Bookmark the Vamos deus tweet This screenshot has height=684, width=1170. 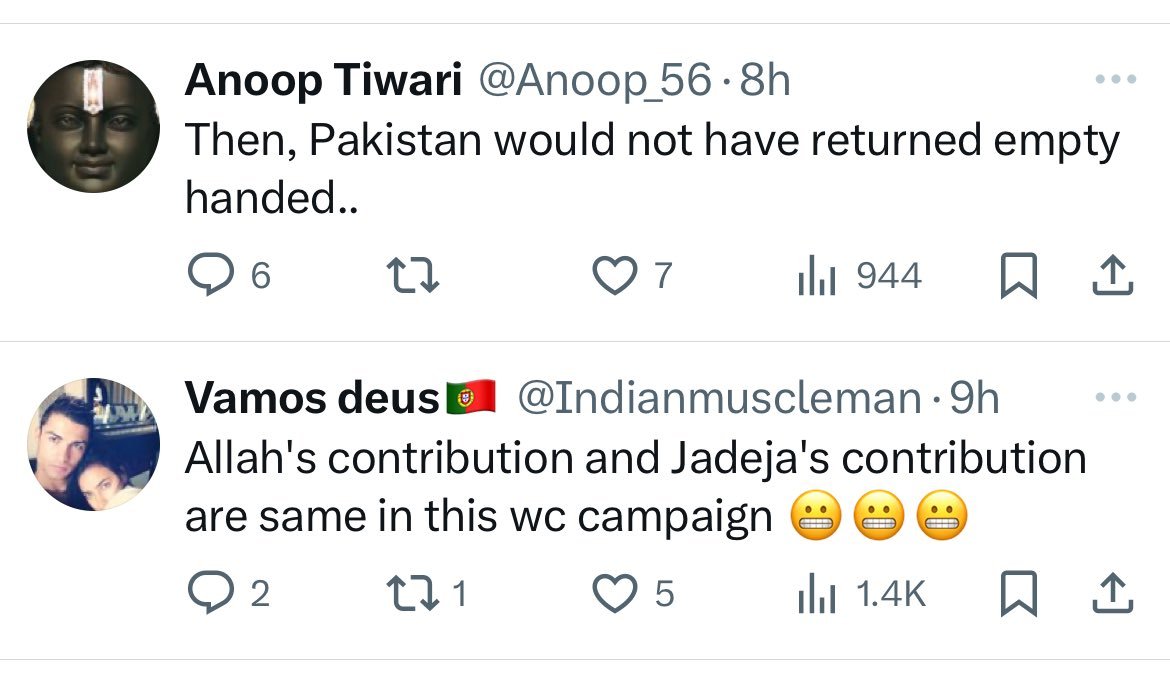tap(1017, 594)
